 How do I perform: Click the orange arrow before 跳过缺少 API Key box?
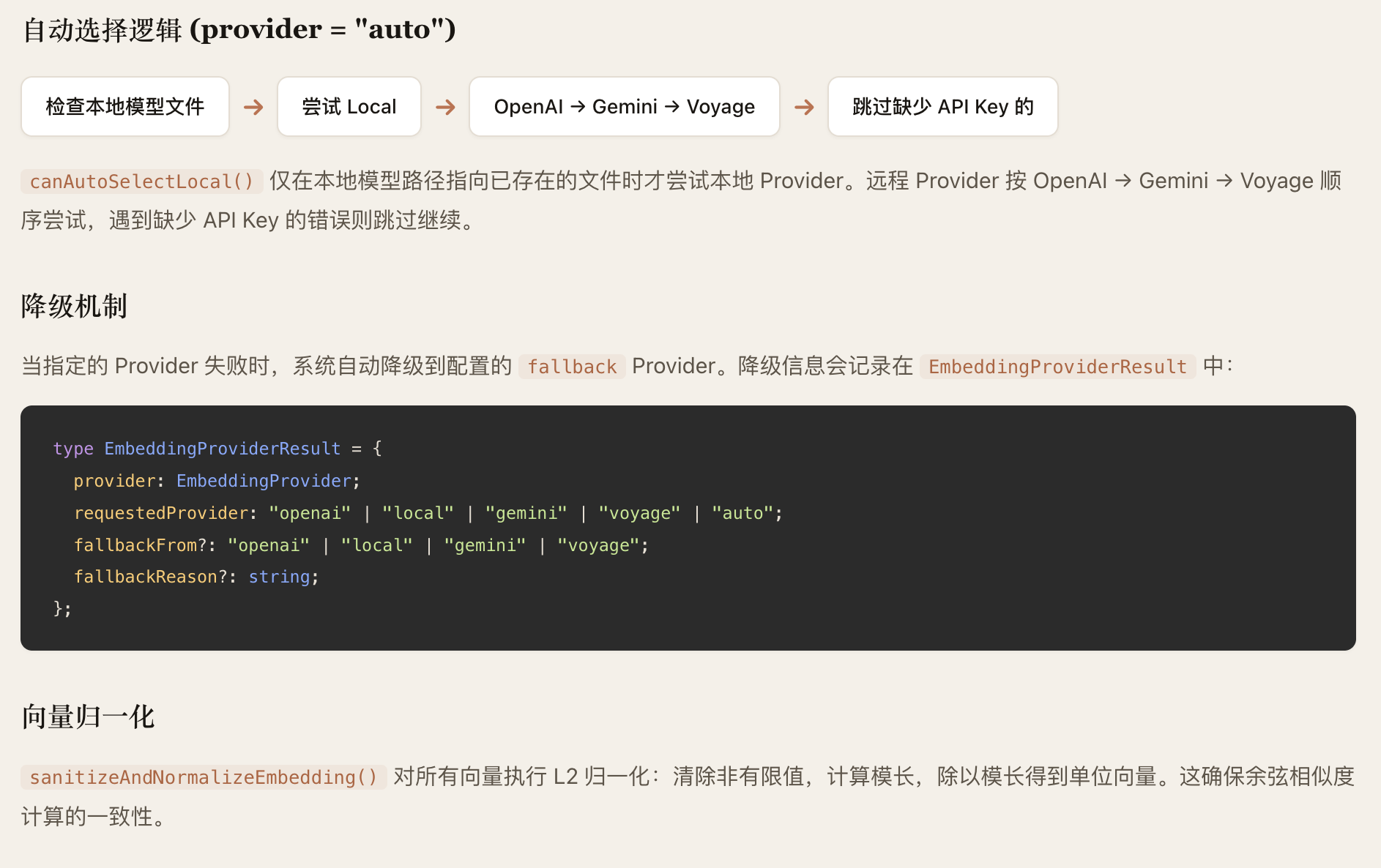pos(804,108)
